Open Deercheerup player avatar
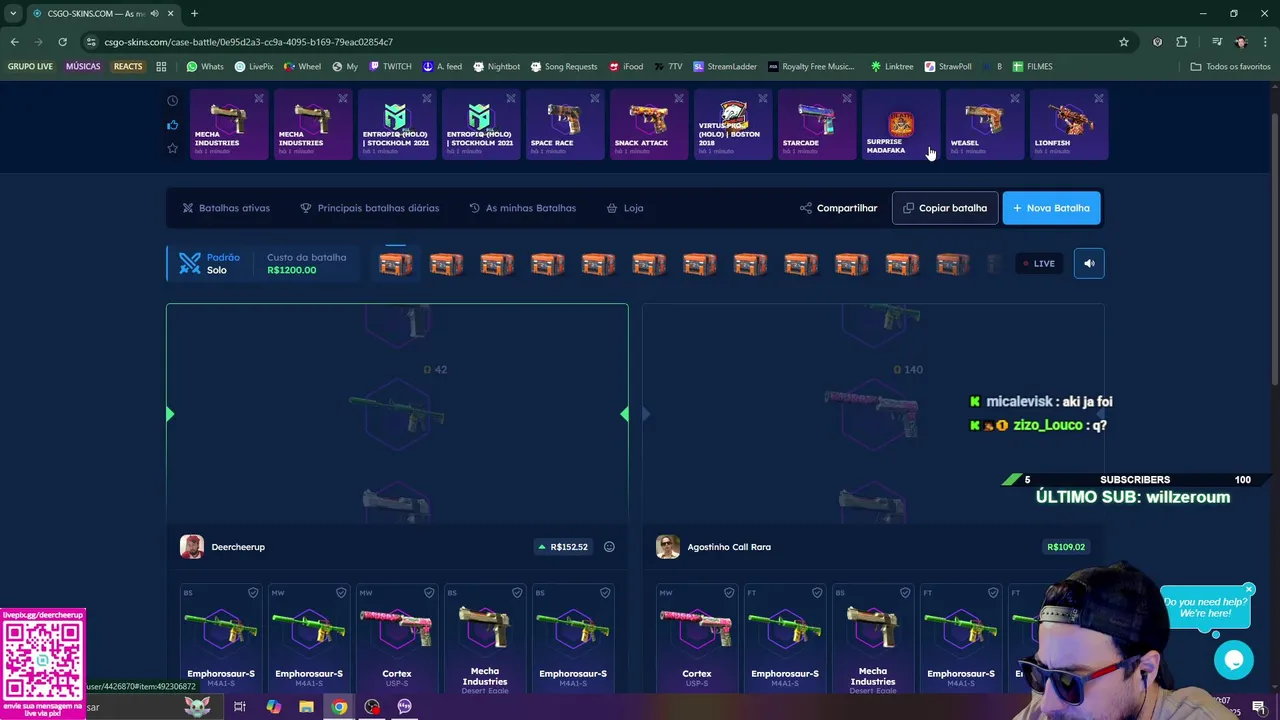1280x720 pixels. pos(192,547)
